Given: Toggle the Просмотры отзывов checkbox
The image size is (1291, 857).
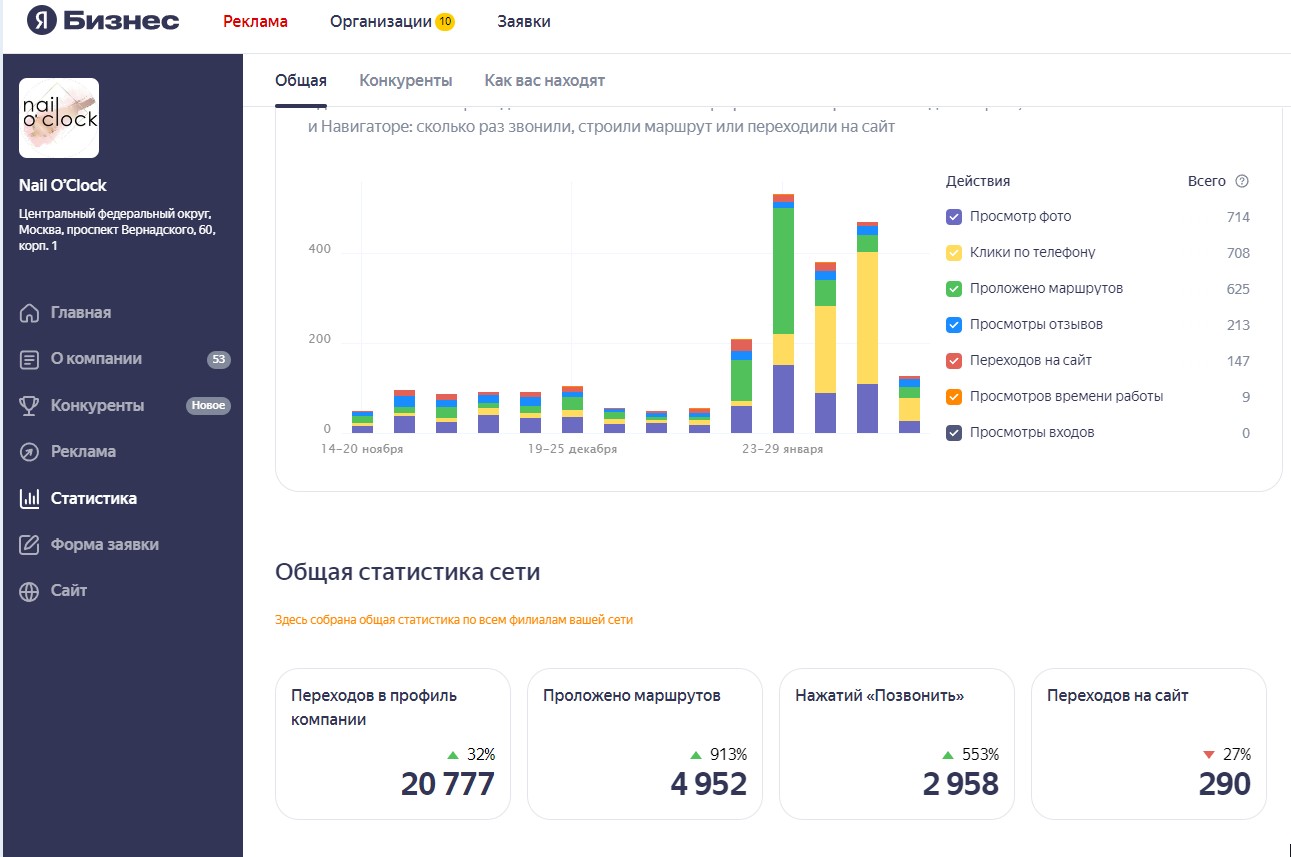Looking at the screenshot, I should 954,325.
